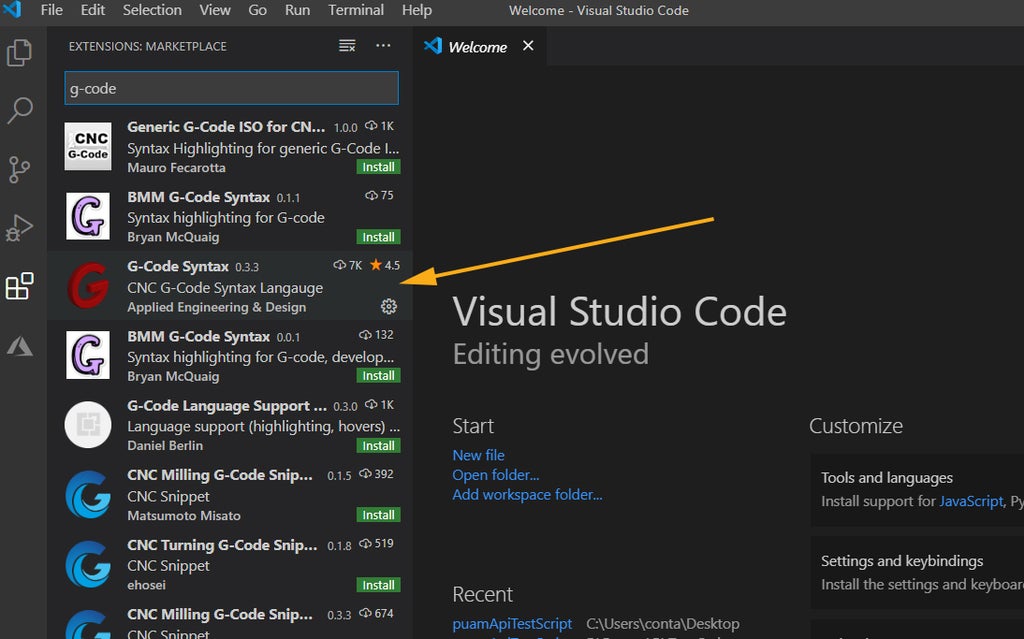Click the CNC G-Code extension logo

pos(88,146)
